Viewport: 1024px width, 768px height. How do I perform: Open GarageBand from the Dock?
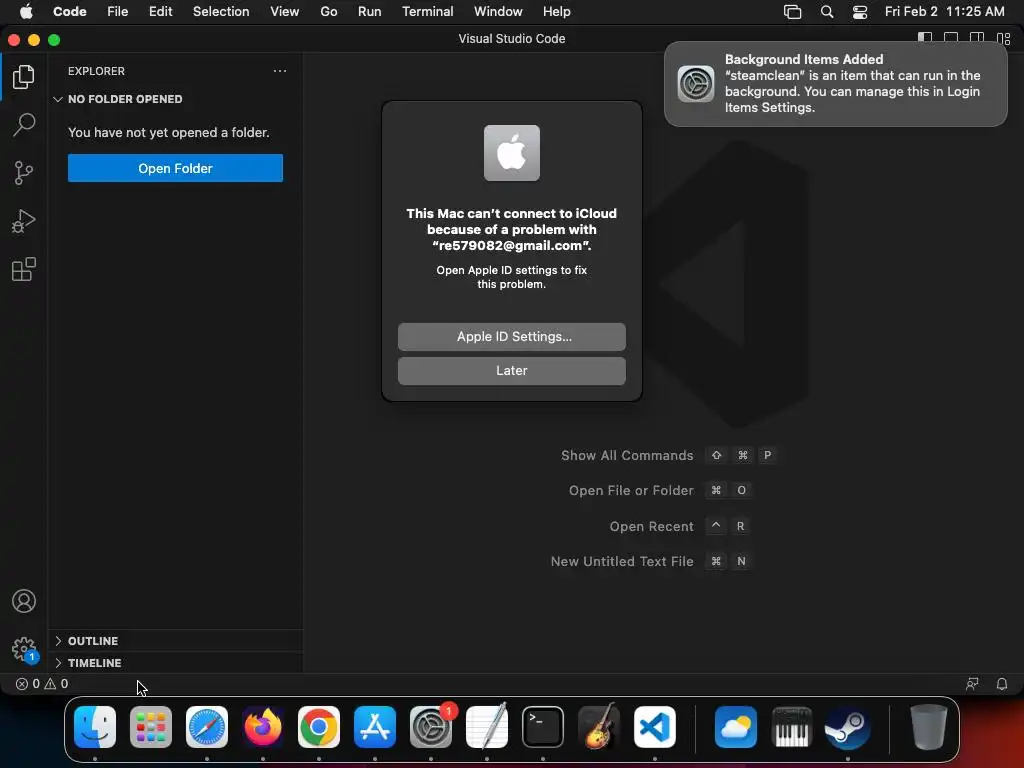click(x=599, y=727)
